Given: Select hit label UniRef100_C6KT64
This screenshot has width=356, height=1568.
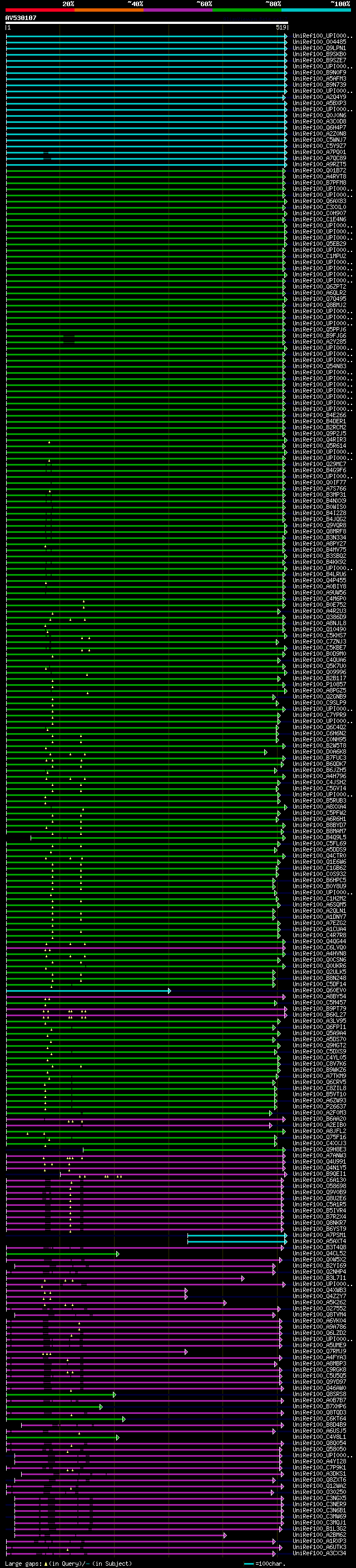Looking at the screenshot, I should coord(319,1418).
